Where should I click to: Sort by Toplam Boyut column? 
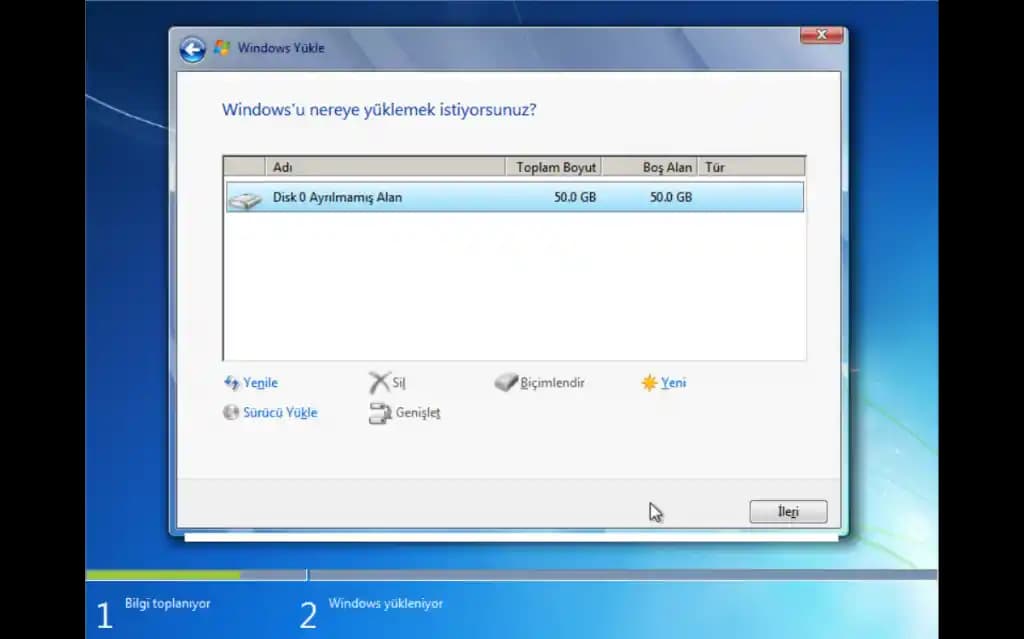(555, 166)
